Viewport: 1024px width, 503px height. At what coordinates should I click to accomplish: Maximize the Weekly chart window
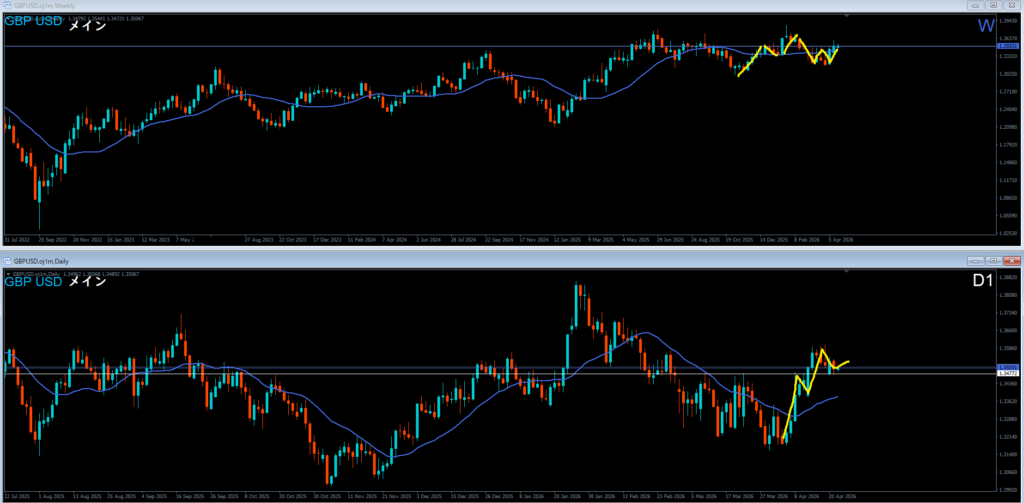[x=992, y=5]
